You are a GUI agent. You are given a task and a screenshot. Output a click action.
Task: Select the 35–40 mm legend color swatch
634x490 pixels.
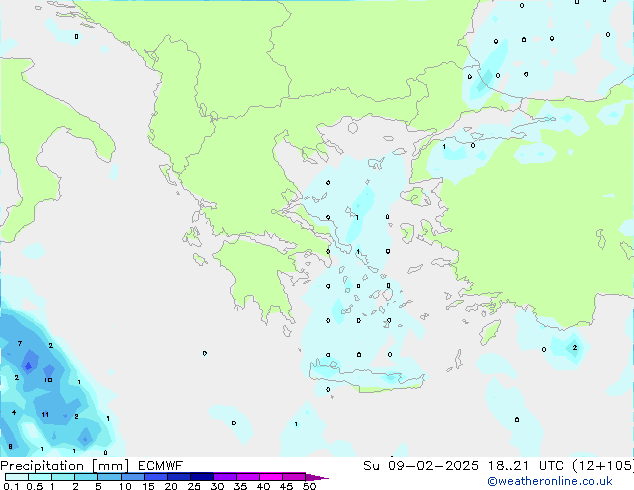pyautogui.click(x=247, y=477)
